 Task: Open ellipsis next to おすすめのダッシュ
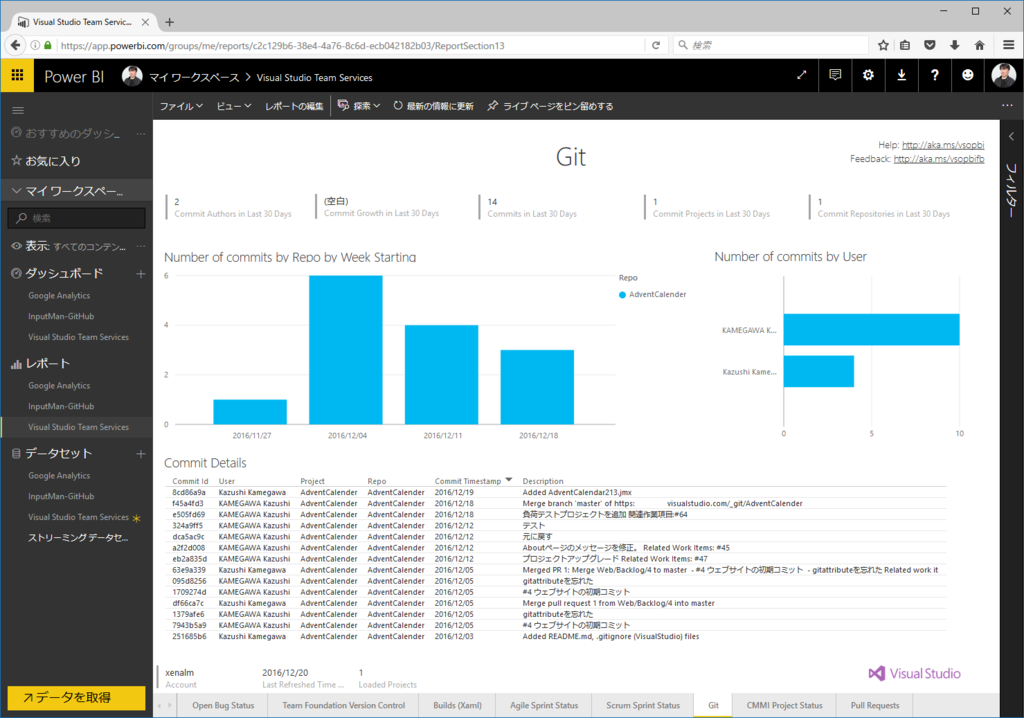point(140,133)
